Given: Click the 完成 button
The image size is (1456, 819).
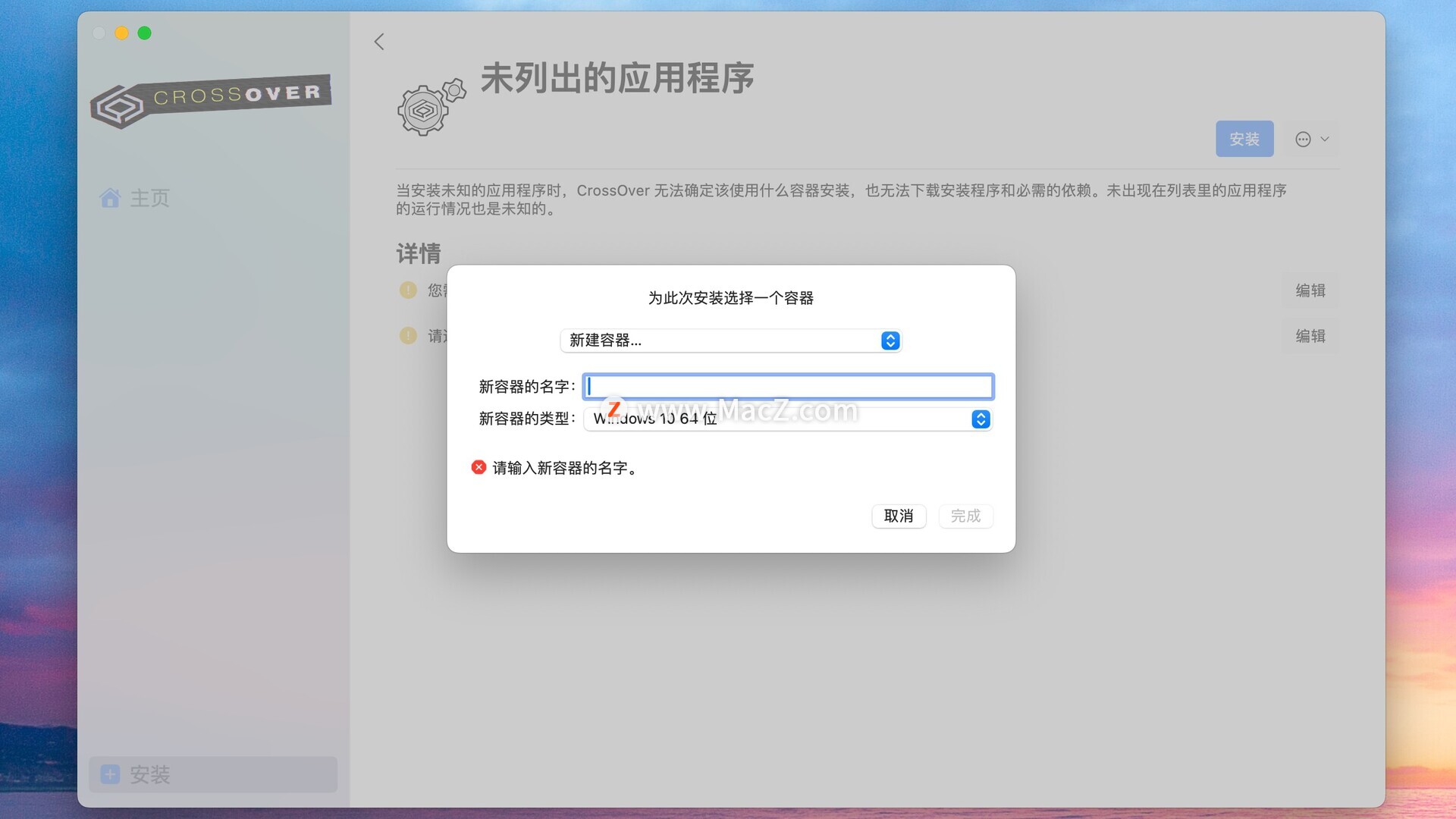Looking at the screenshot, I should (966, 516).
